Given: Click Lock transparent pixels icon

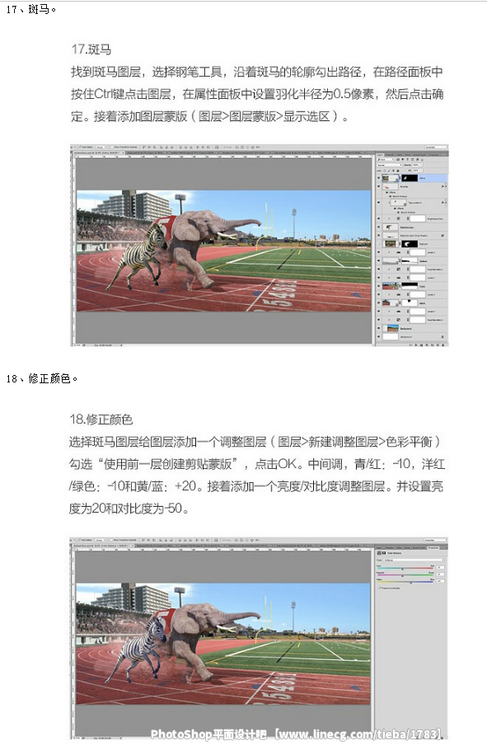Looking at the screenshot, I should point(385,171).
